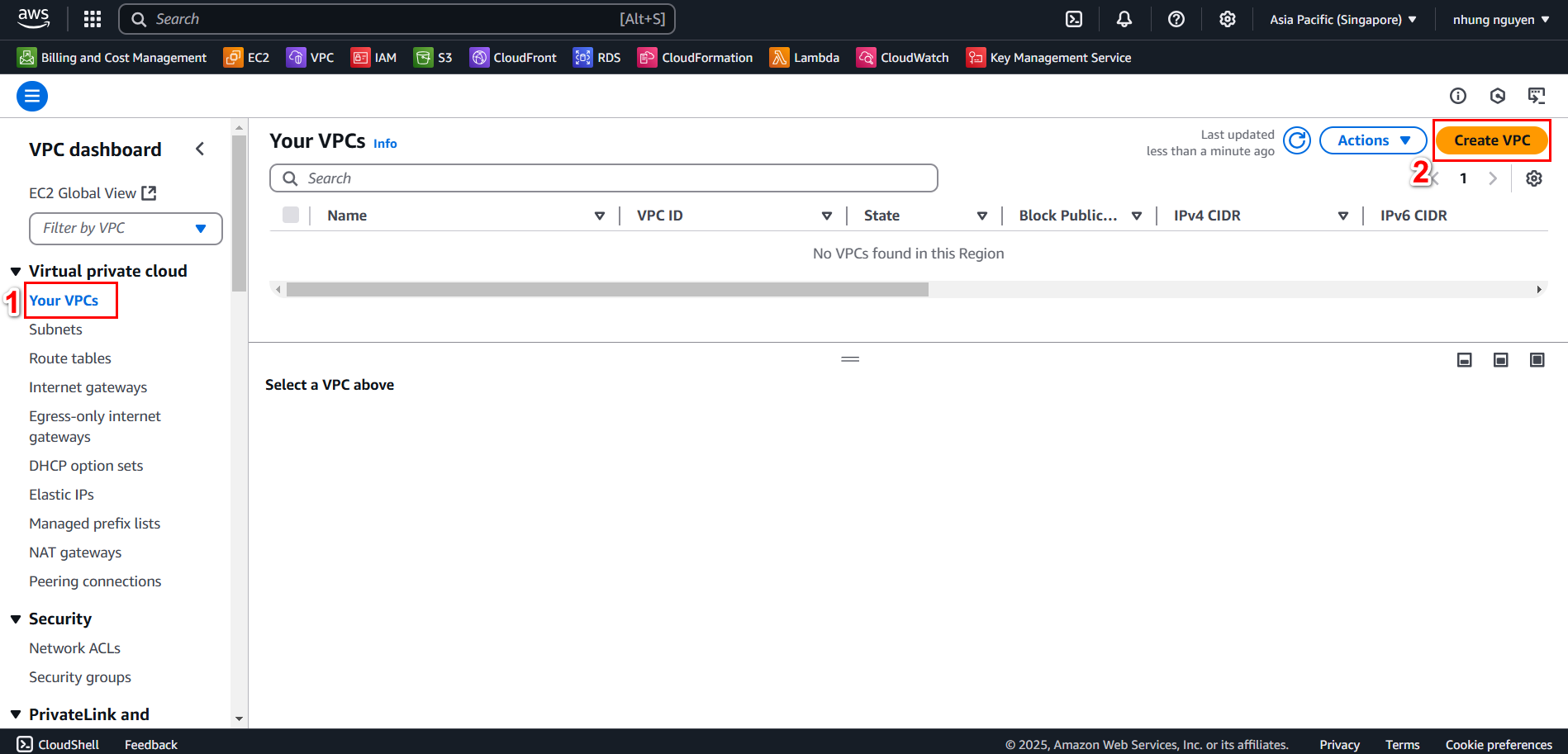The width and height of the screenshot is (1568, 754).
Task: Tick the select-all VPCs checkbox
Action: (291, 215)
